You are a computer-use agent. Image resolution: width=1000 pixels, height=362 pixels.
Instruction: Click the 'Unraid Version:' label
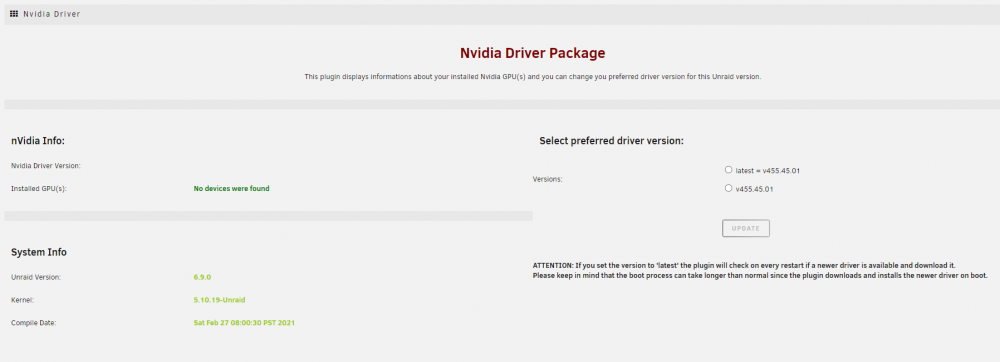36,277
